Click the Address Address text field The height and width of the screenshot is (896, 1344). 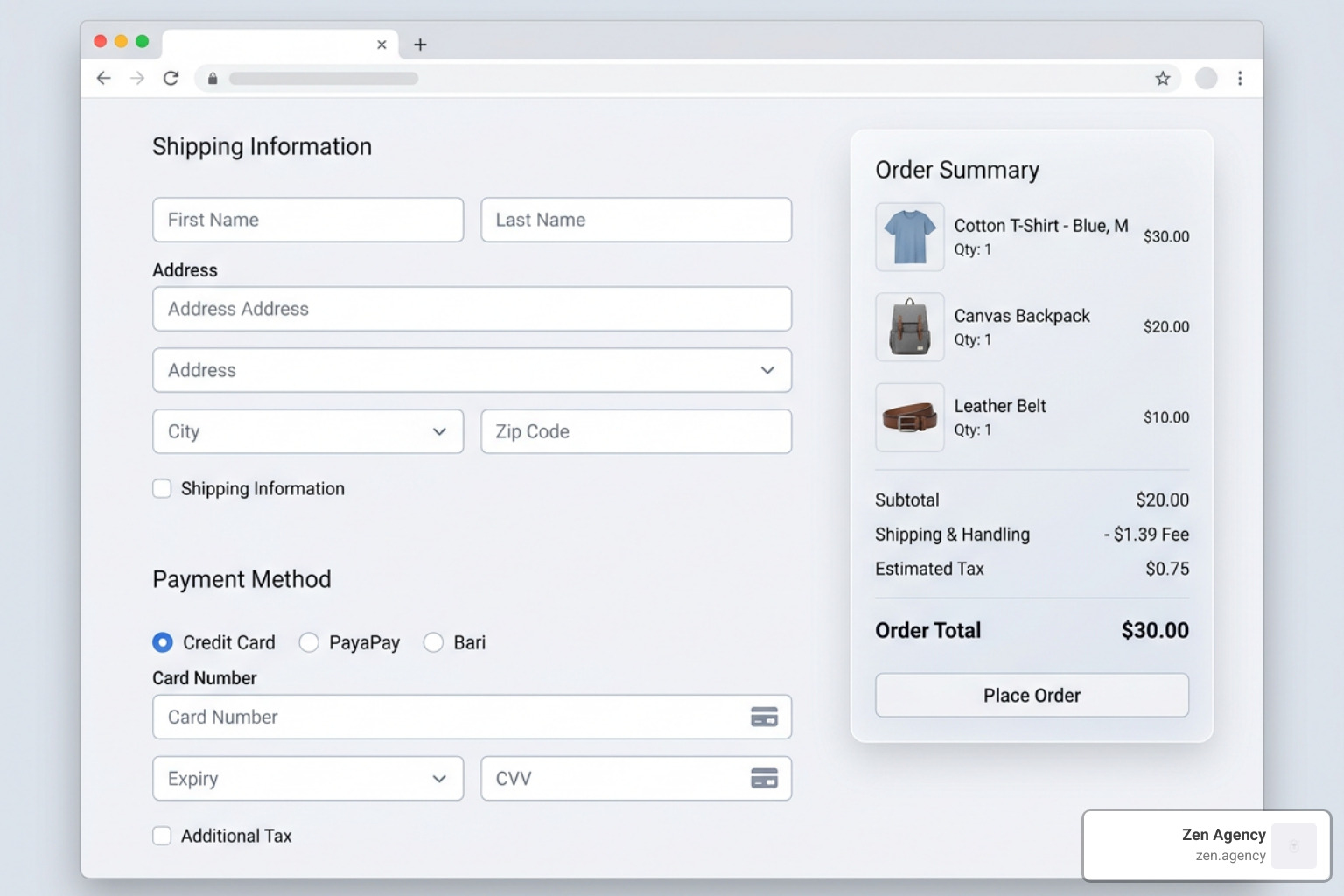pos(472,309)
